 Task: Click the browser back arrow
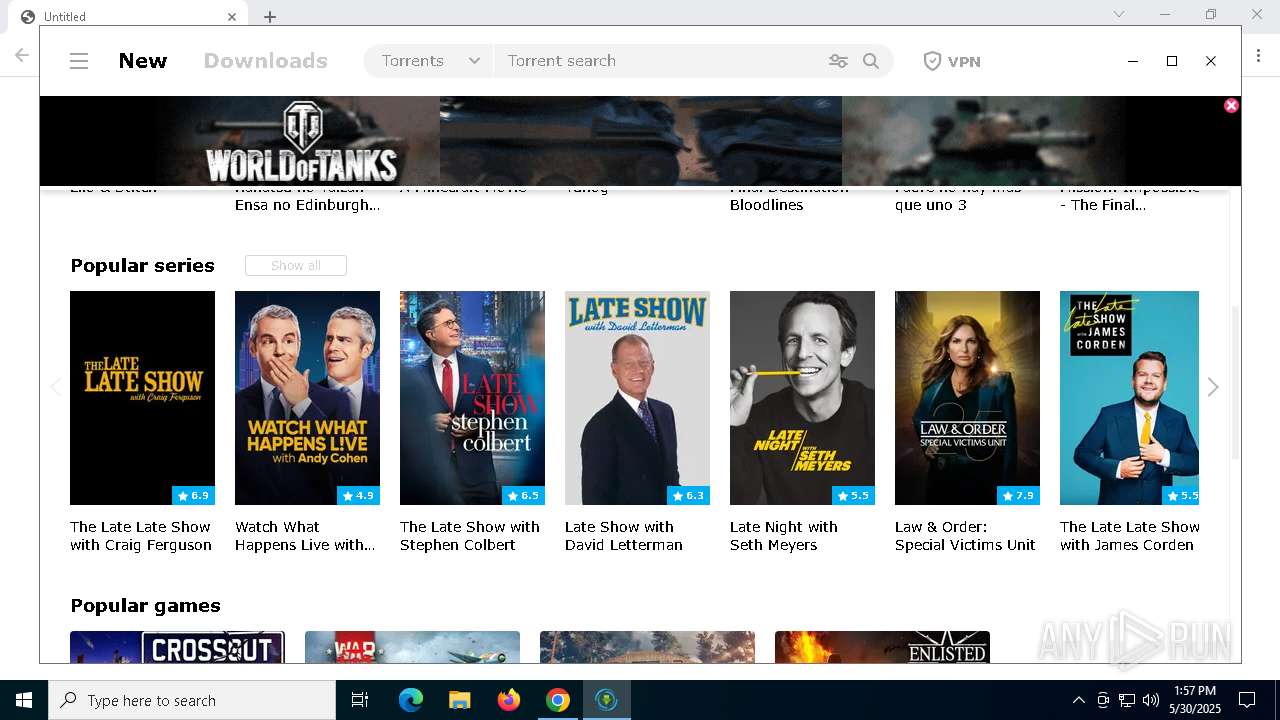pyautogui.click(x=22, y=55)
